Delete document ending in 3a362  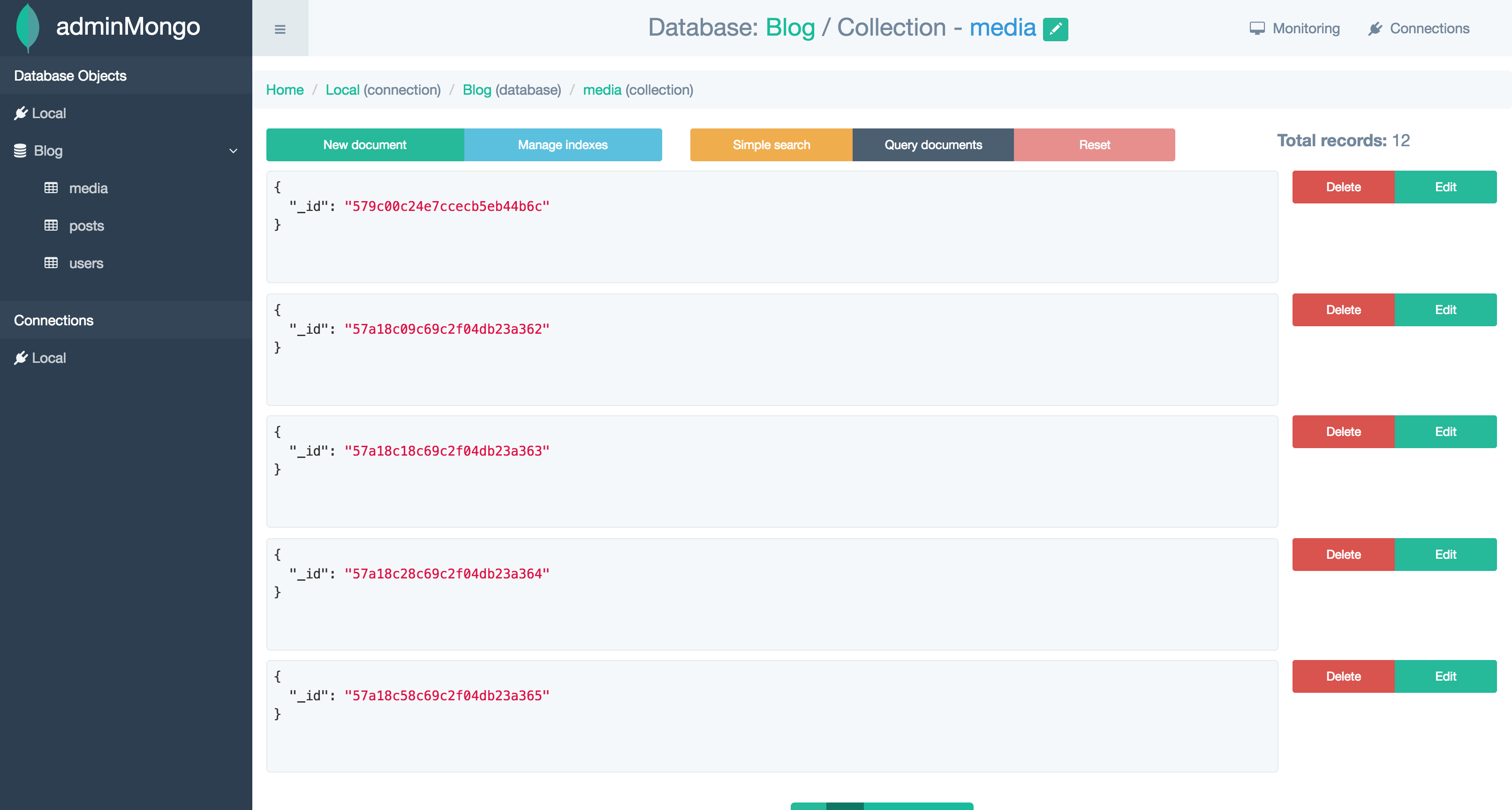coord(1344,310)
